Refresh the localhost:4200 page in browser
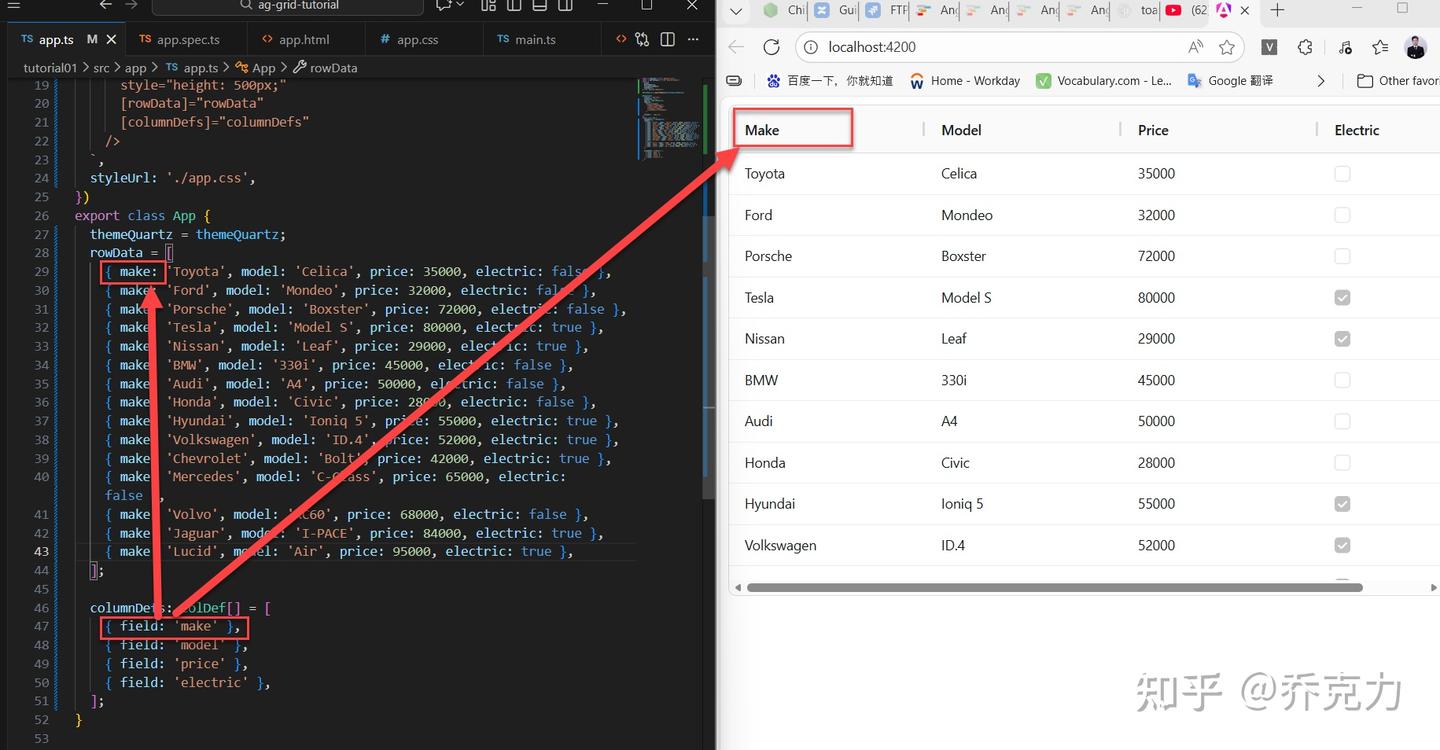1440x750 pixels. [x=771, y=47]
